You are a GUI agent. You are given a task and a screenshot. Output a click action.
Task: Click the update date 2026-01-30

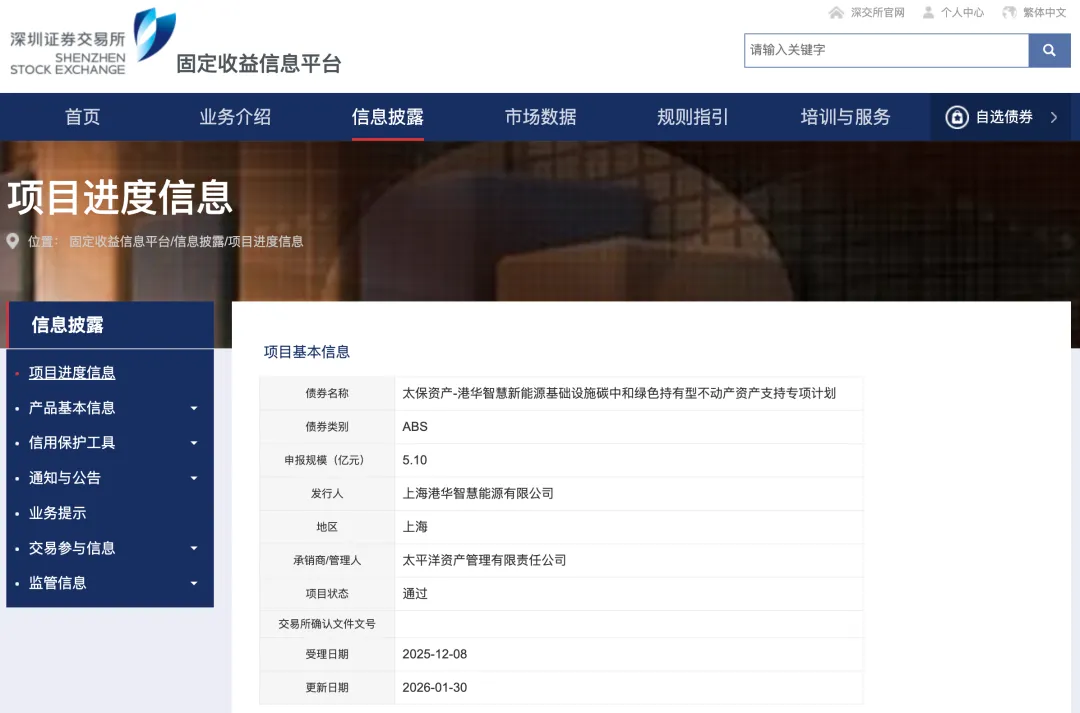pos(435,688)
